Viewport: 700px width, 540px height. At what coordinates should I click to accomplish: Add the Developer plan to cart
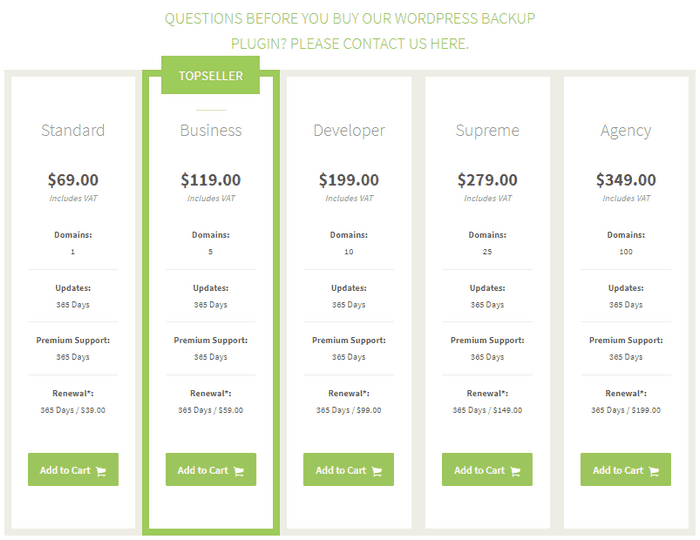pos(349,469)
